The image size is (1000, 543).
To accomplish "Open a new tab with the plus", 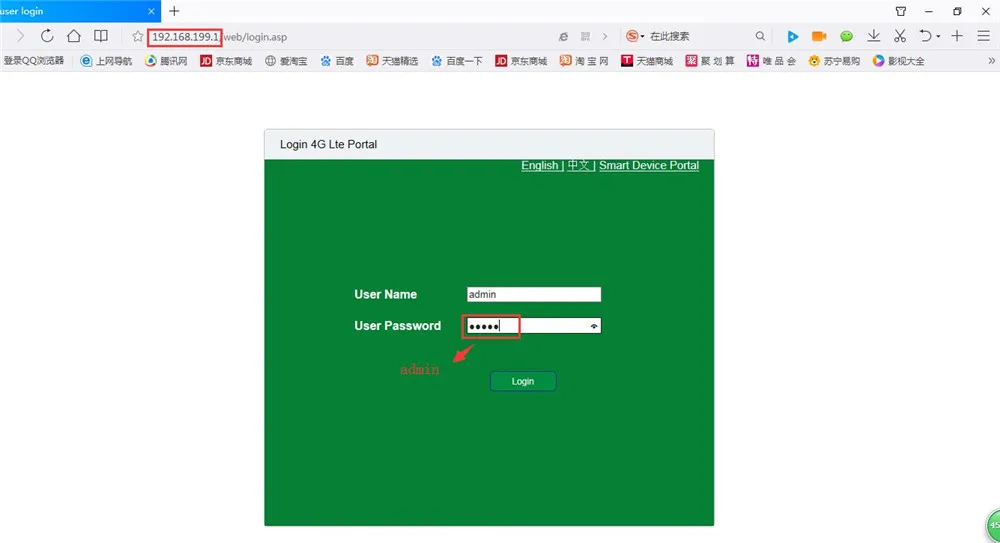I will [x=174, y=11].
